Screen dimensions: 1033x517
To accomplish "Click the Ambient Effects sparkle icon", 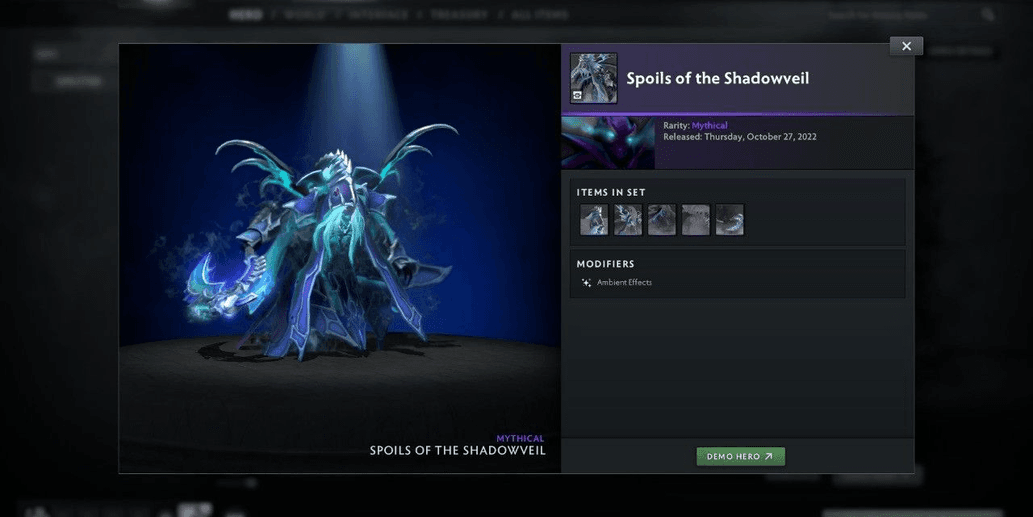I will [586, 283].
